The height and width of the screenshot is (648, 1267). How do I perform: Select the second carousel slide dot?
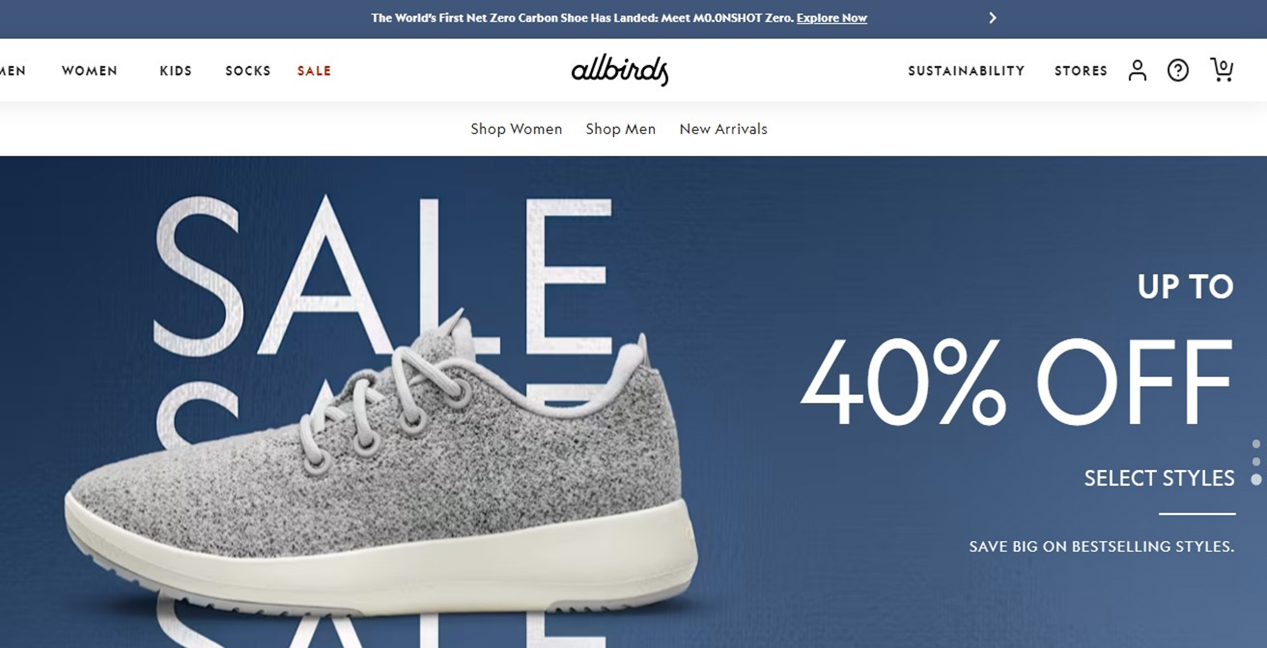point(1256,462)
